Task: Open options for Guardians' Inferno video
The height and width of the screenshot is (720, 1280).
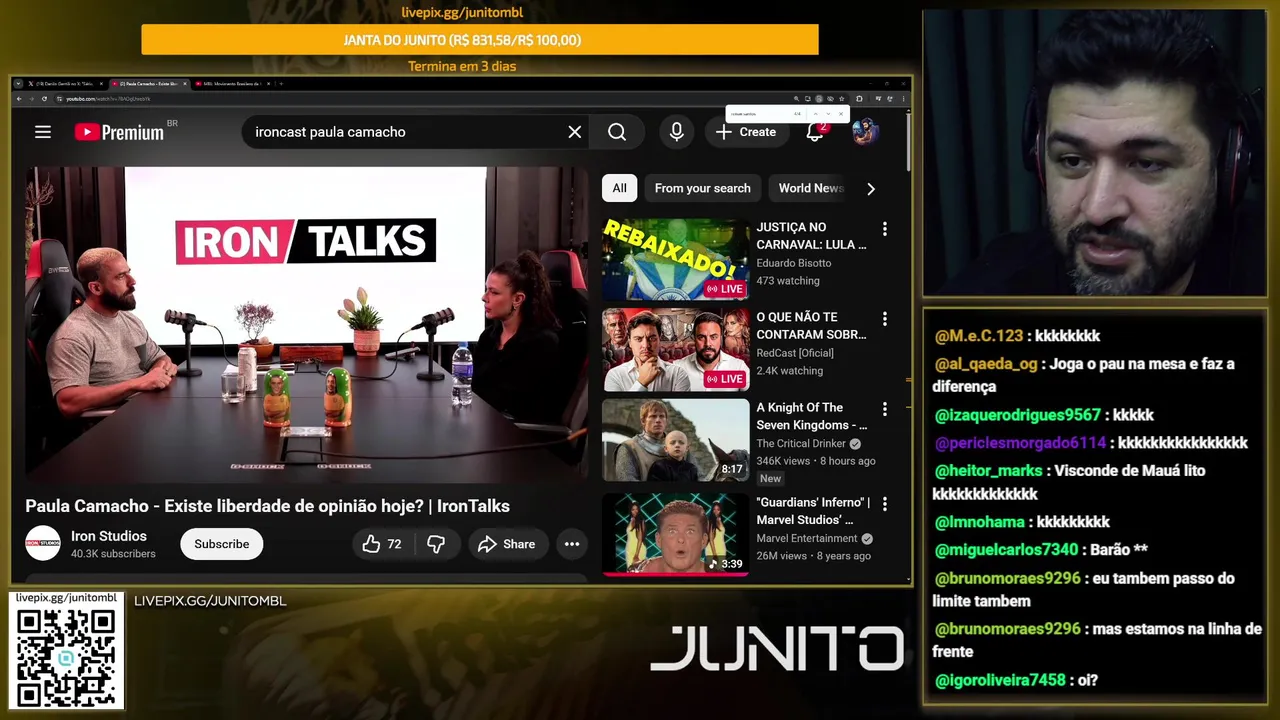Action: (x=884, y=504)
